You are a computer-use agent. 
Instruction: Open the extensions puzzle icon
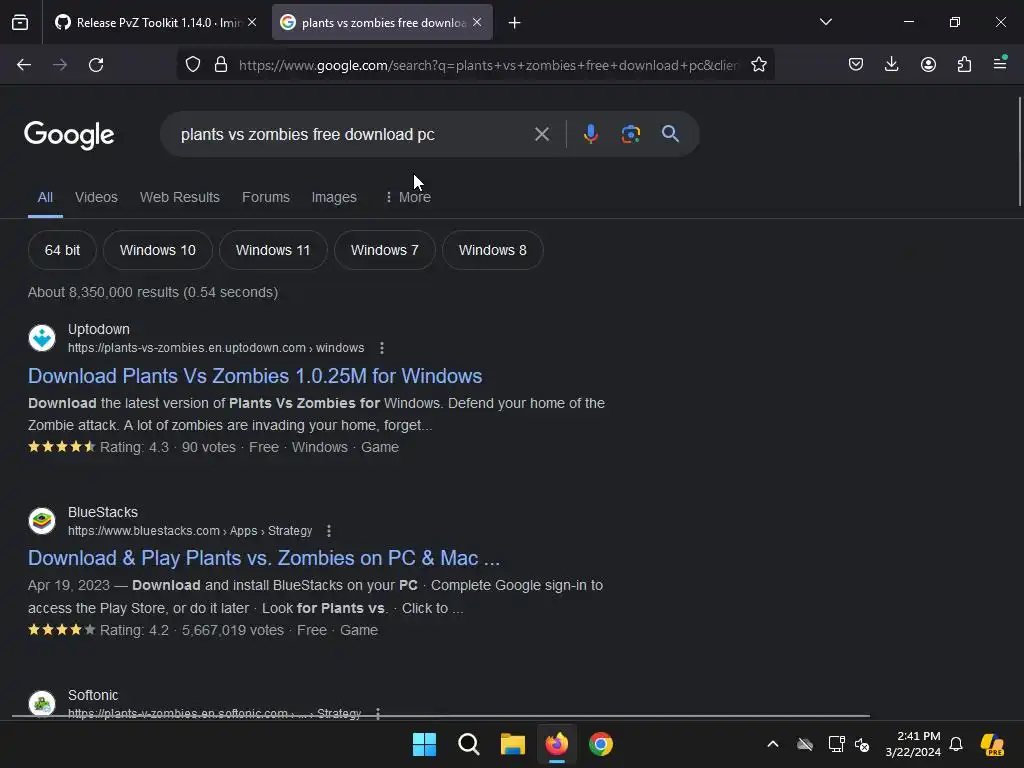coord(964,65)
